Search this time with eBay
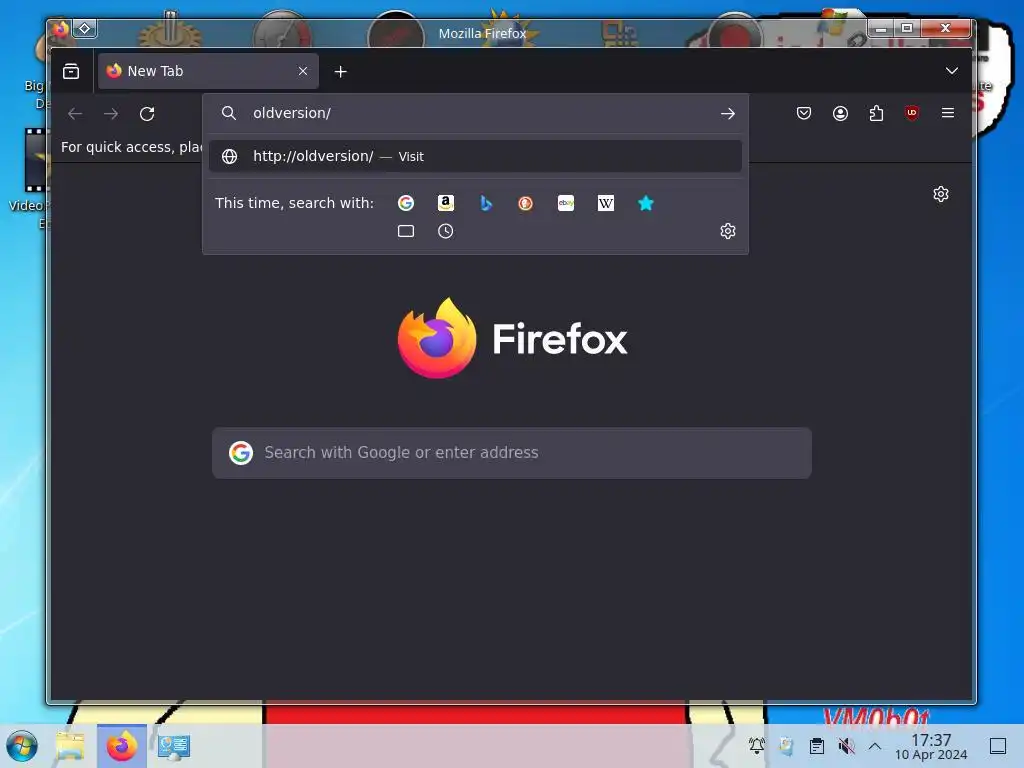 point(566,203)
